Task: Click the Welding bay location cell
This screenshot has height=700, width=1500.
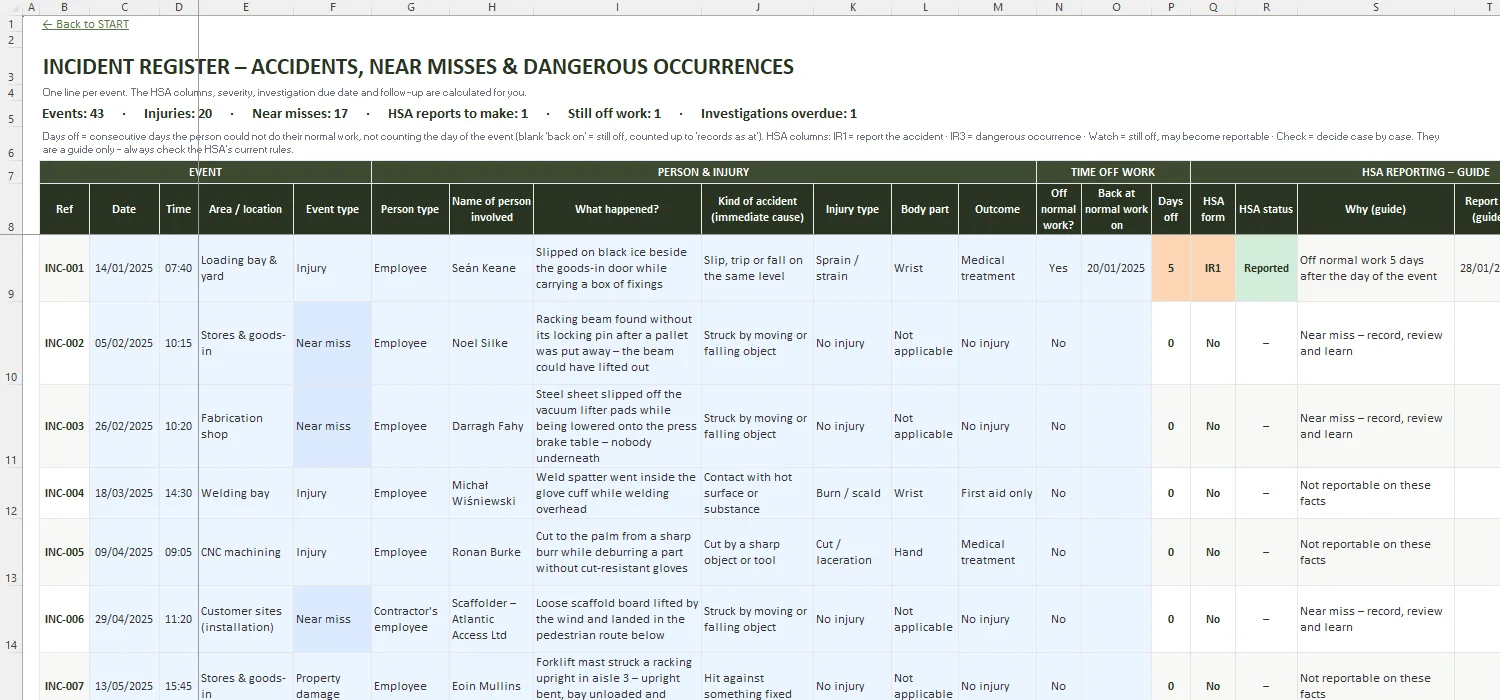Action: (246, 493)
